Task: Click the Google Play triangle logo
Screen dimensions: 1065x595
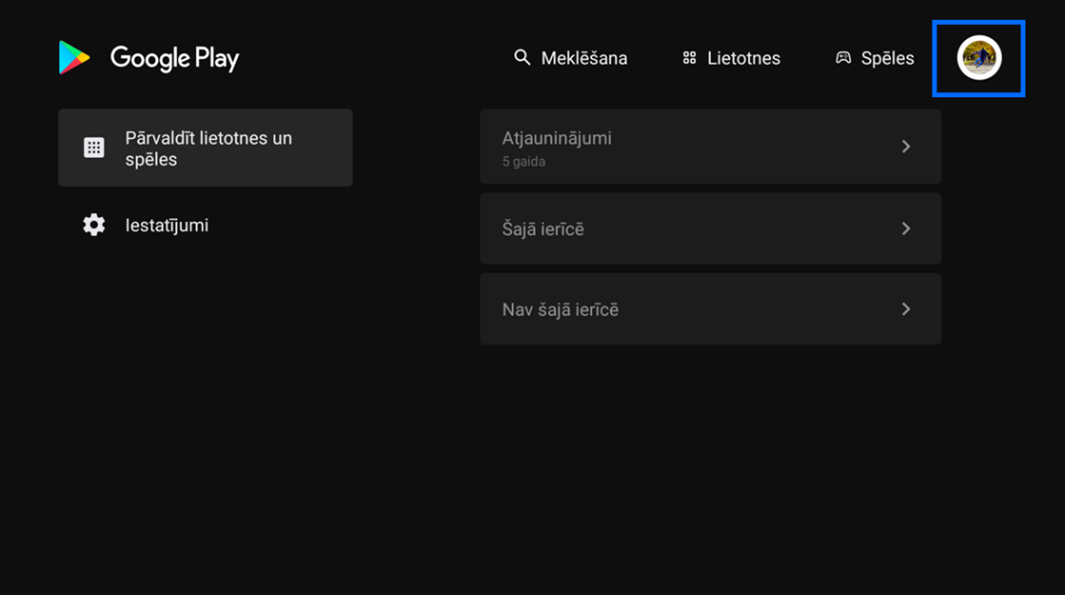Action: (74, 58)
